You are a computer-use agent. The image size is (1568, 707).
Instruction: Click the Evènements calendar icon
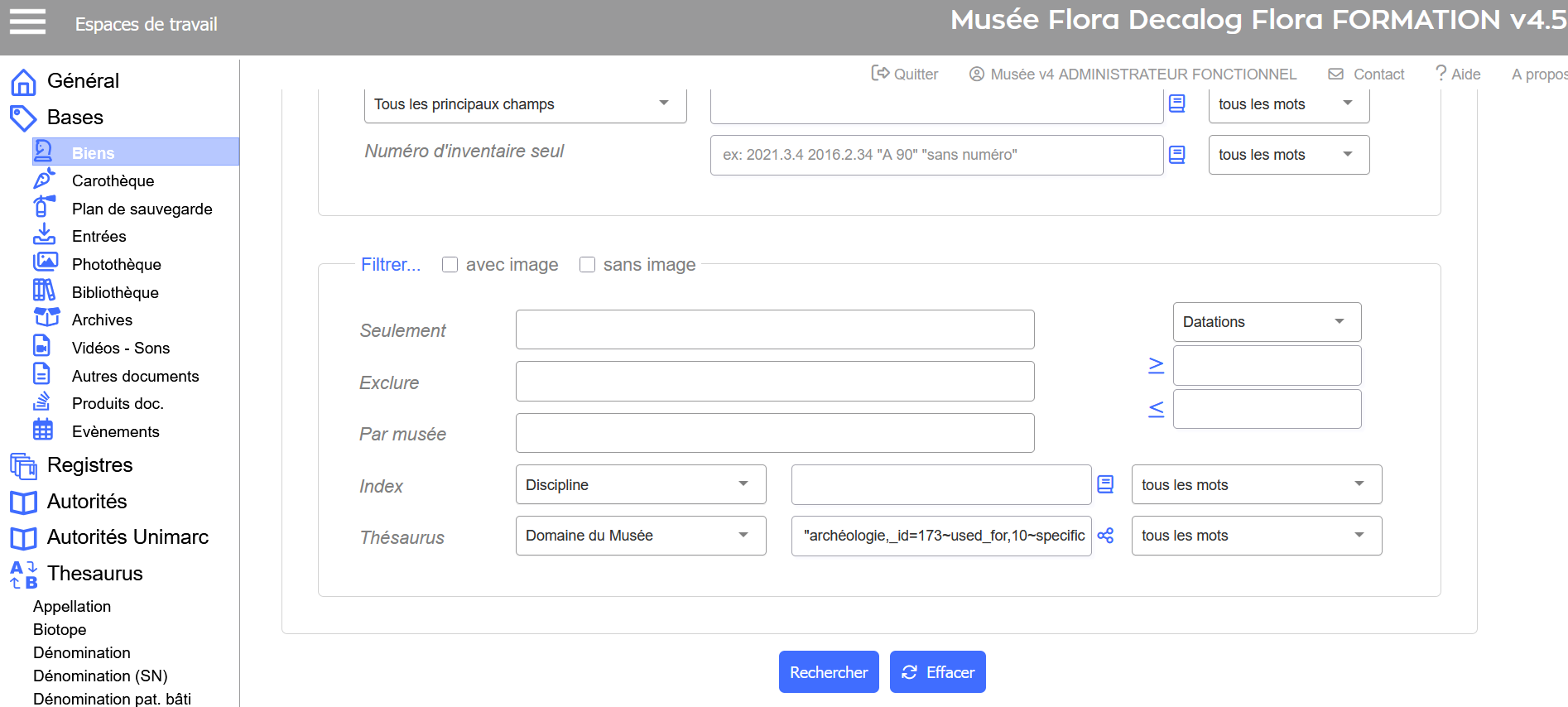[43, 430]
